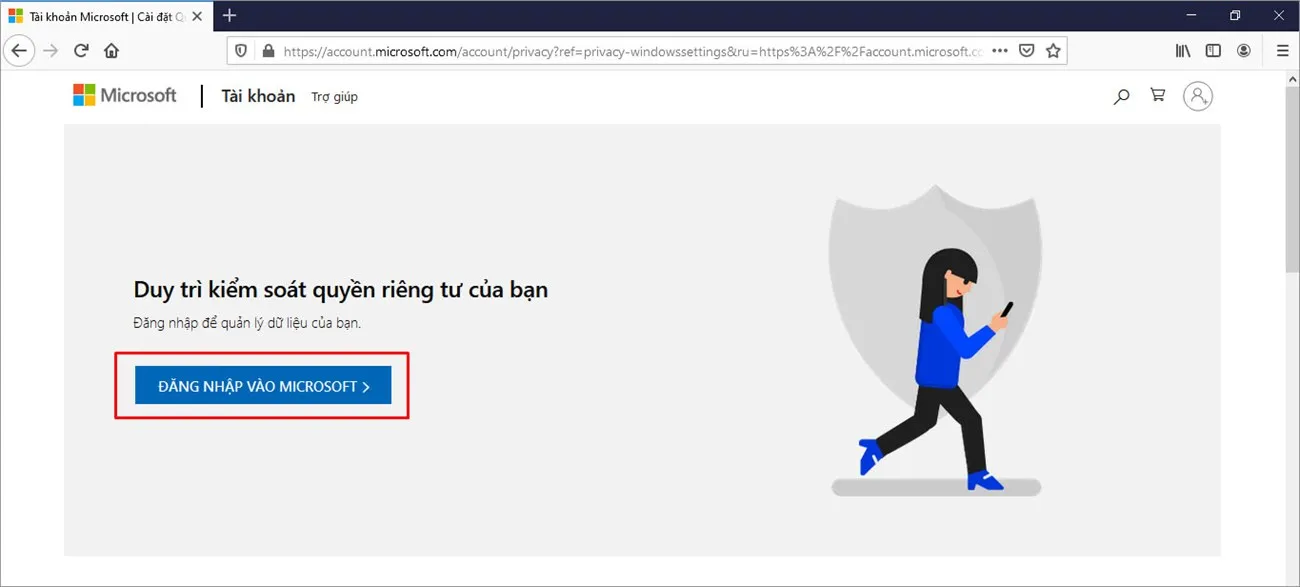Click the Microsoft account profile icon

[1198, 95]
